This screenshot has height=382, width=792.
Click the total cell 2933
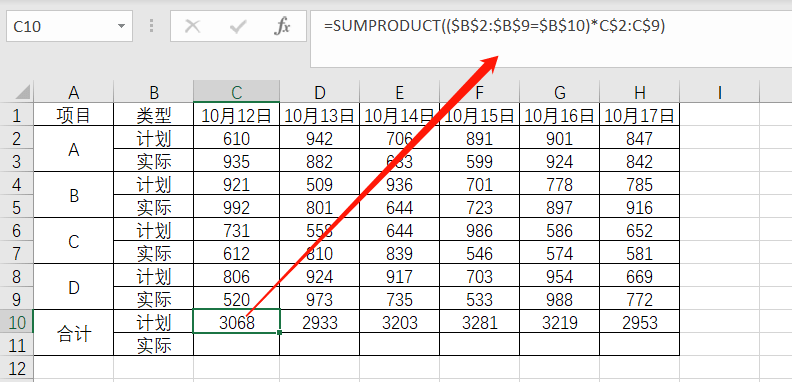(x=319, y=322)
